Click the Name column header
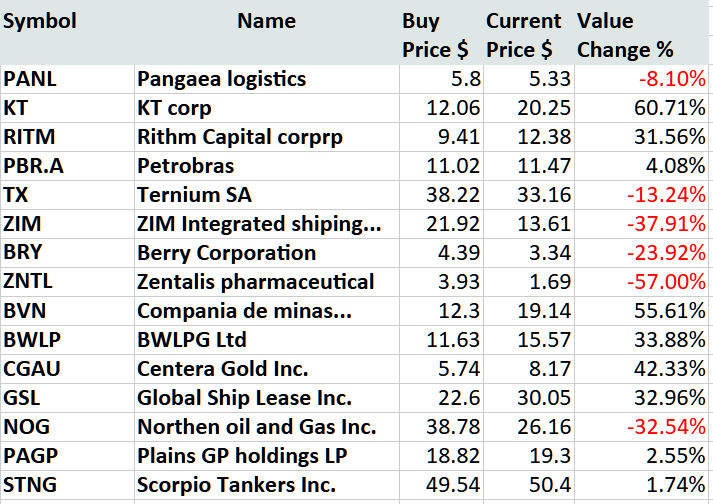Viewport: 713px width, 504px height. 266,21
